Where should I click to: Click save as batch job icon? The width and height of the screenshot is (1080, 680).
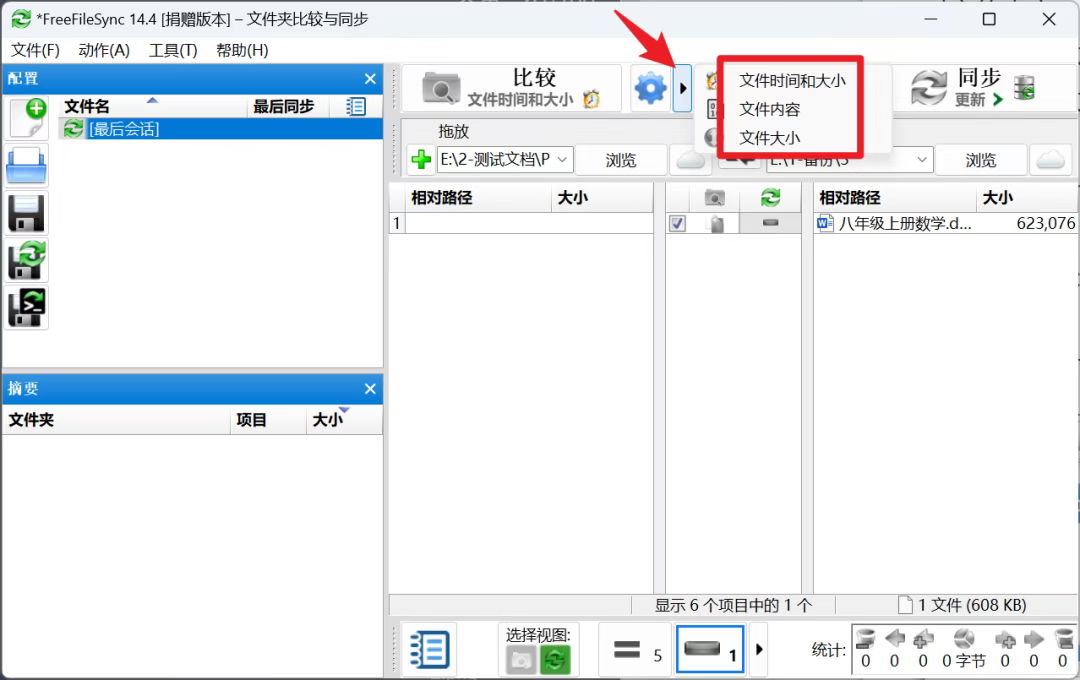click(27, 307)
